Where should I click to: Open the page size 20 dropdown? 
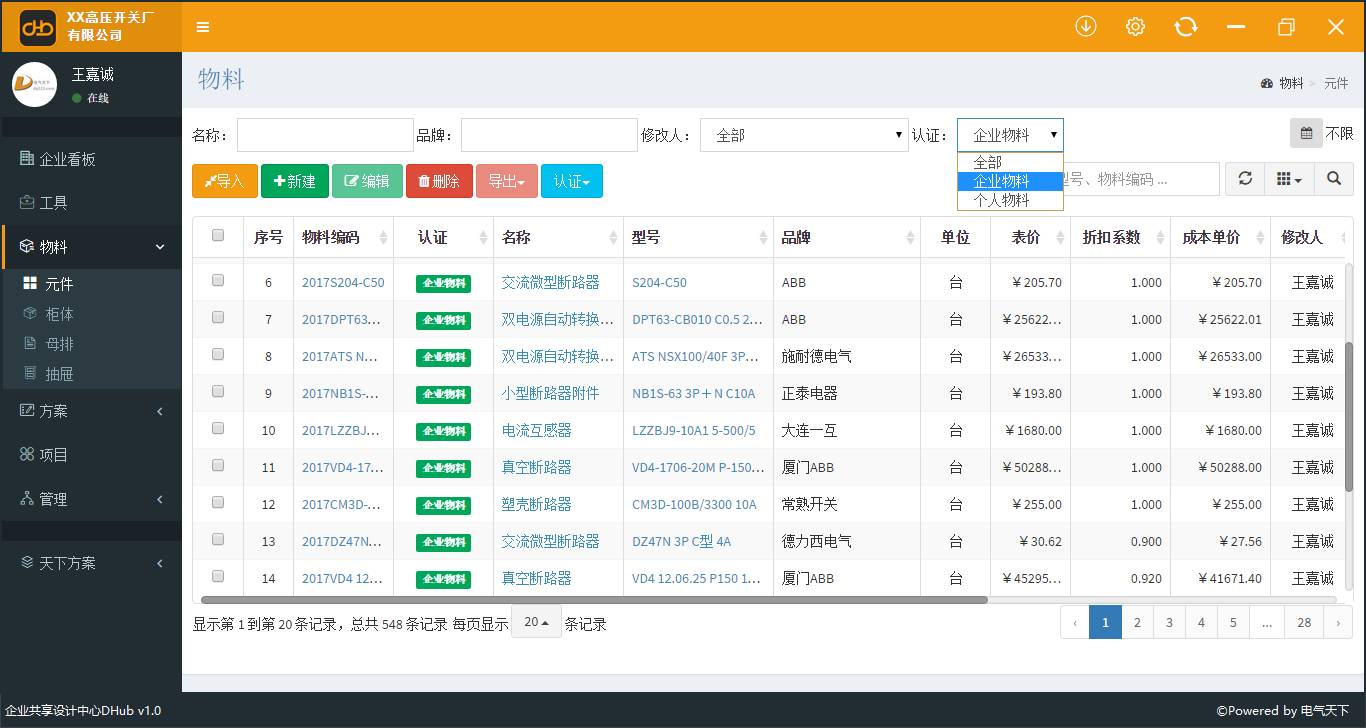point(536,622)
